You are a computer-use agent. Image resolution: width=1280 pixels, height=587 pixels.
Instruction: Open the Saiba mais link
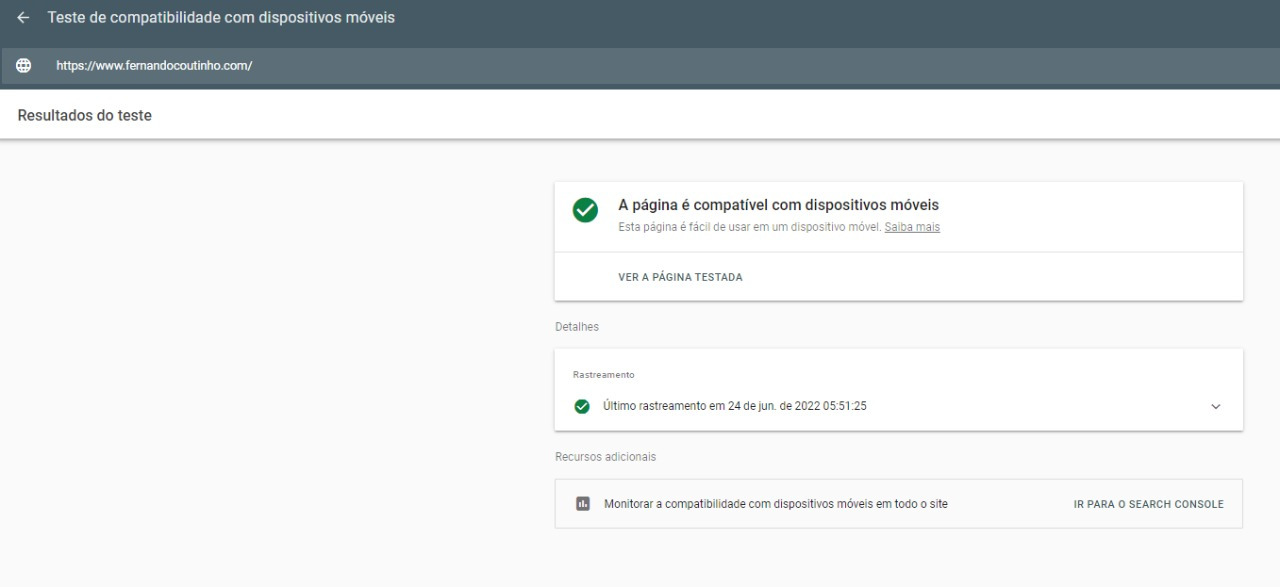(x=911, y=227)
